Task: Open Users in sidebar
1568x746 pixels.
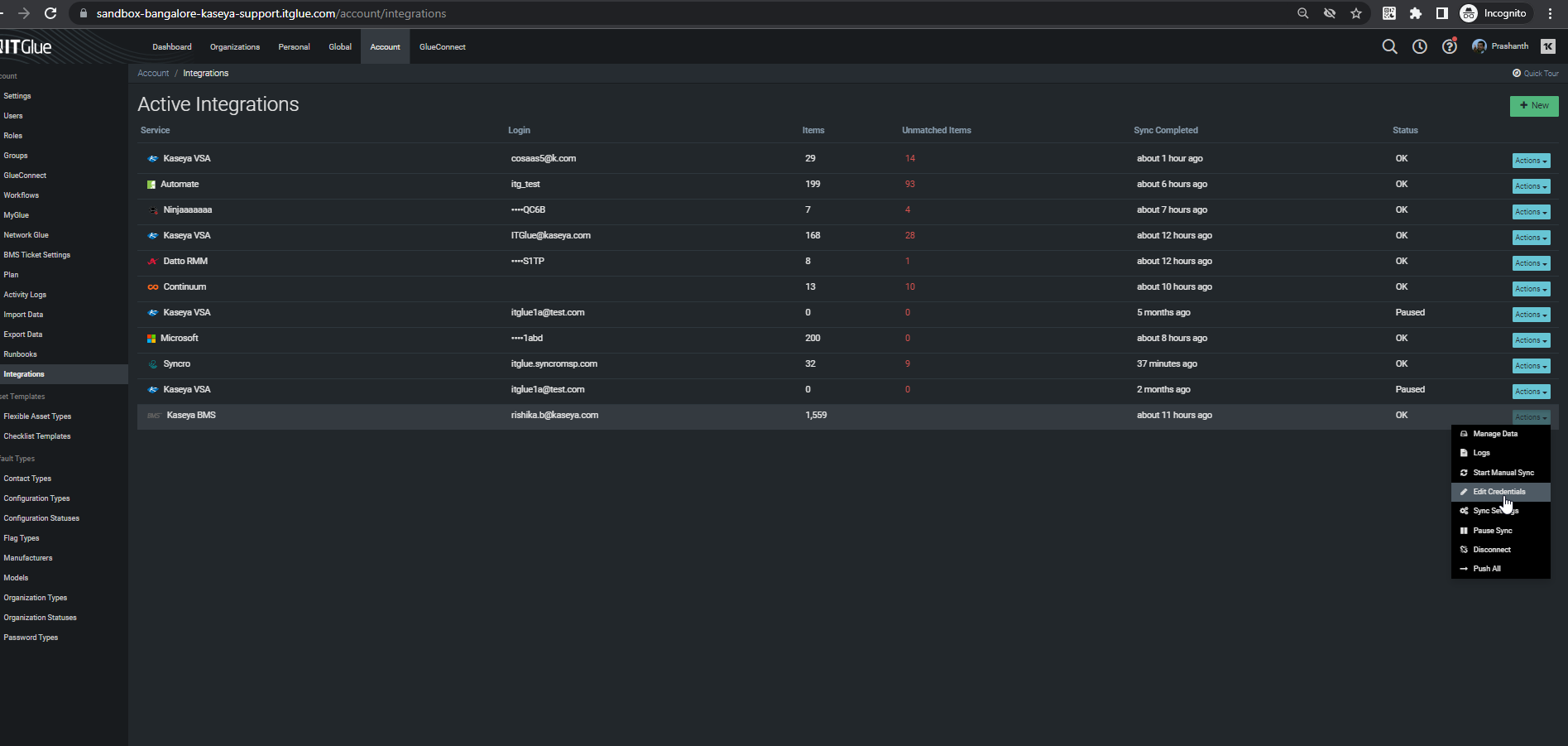Action: [13, 116]
